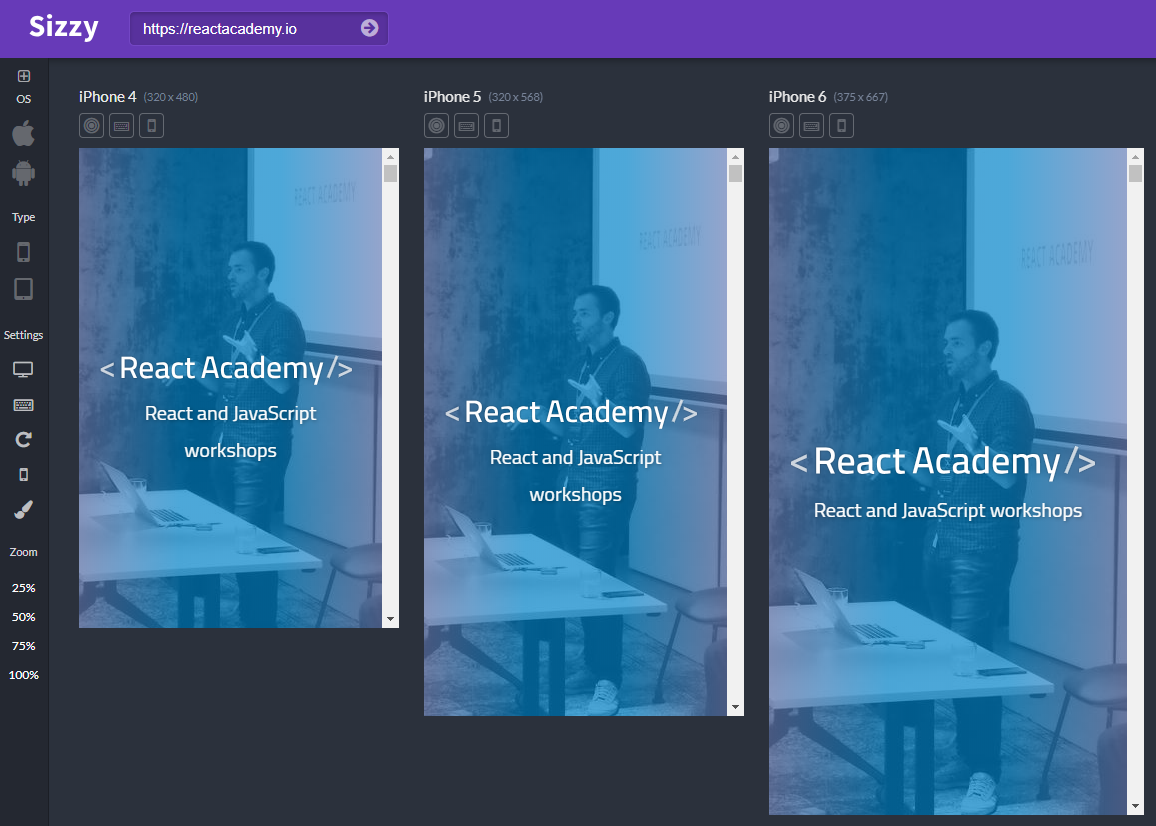Click the monitor icon under Settings
This screenshot has height=826, width=1156.
pyautogui.click(x=24, y=369)
